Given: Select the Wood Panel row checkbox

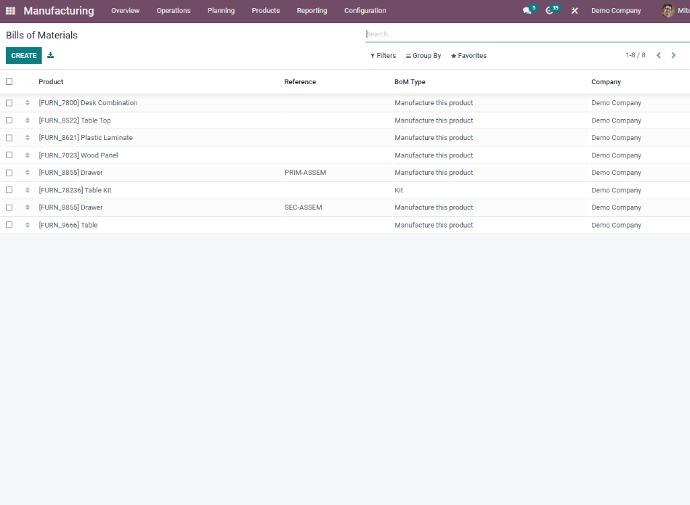Looking at the screenshot, I should (x=9, y=155).
